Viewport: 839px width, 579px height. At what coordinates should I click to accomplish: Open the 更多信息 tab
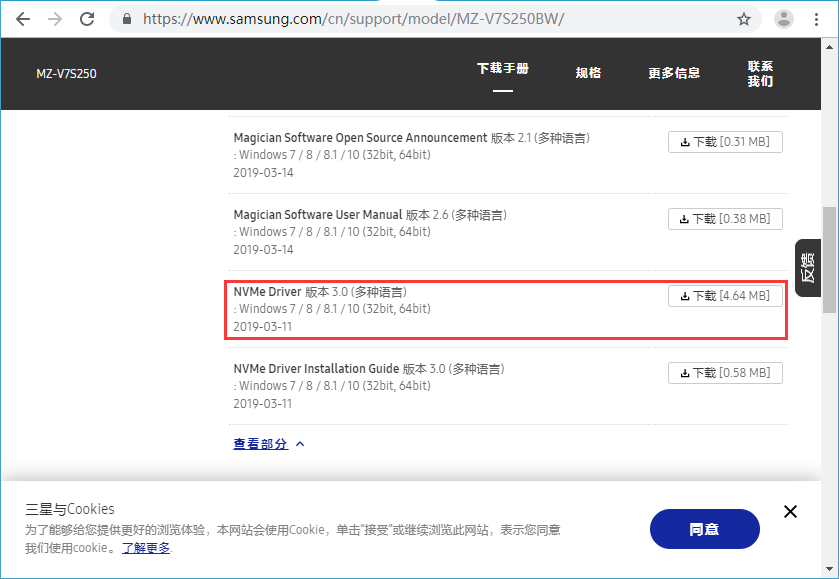pos(674,73)
